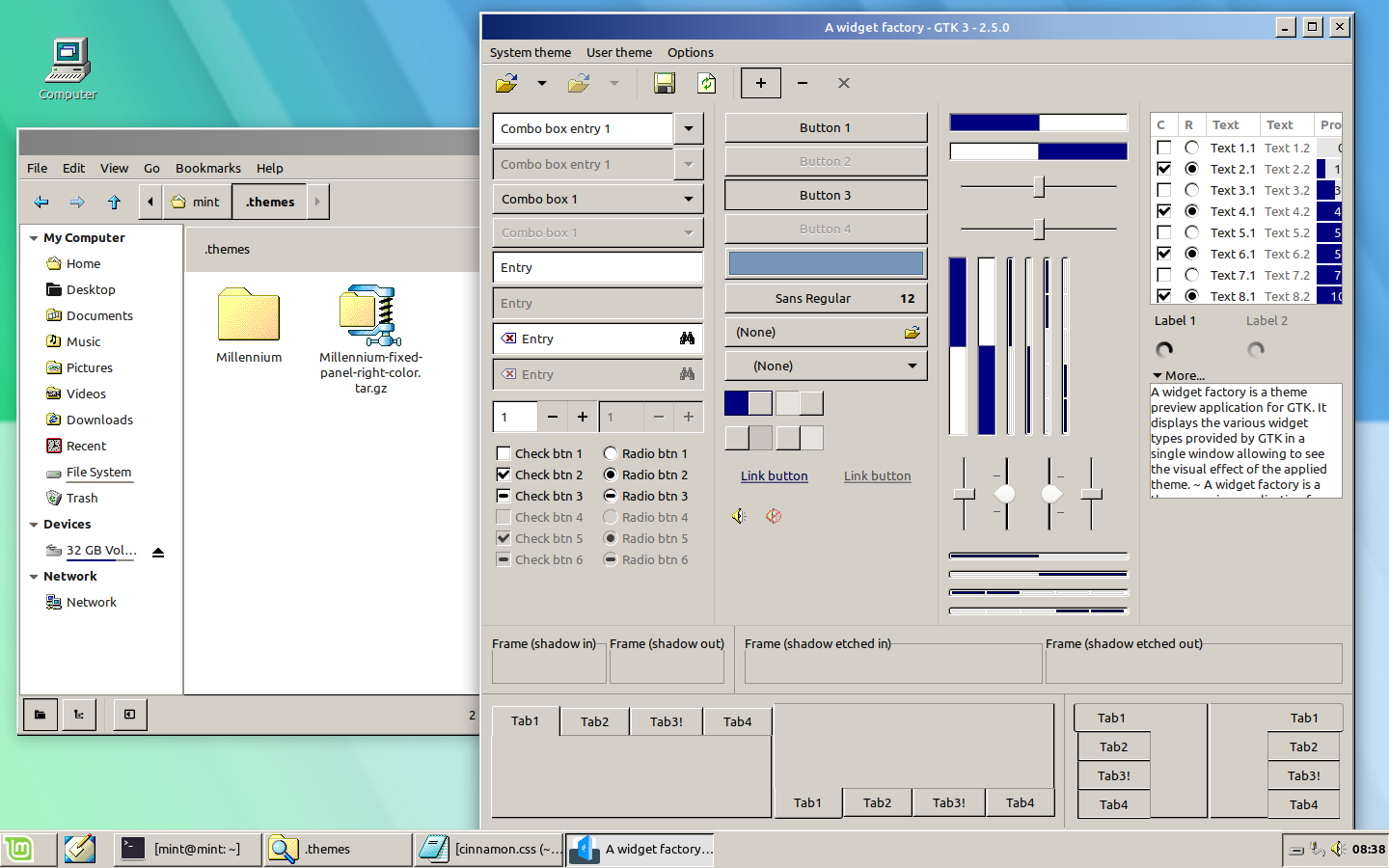Collapse the More... expander

1179,375
